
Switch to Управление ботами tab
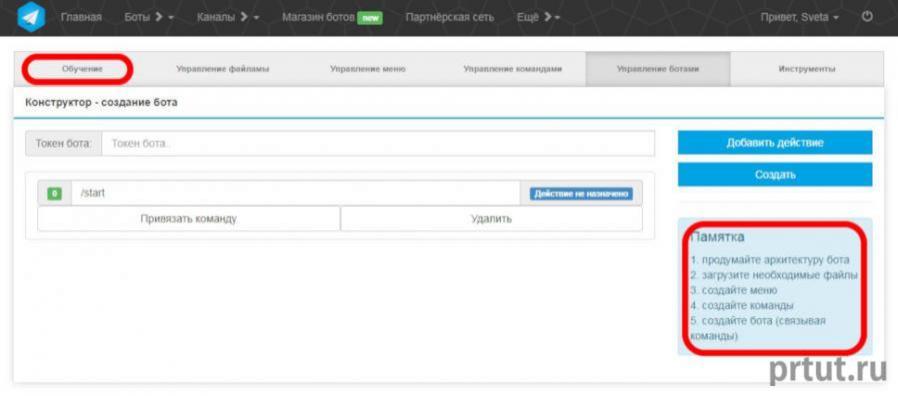pos(657,69)
